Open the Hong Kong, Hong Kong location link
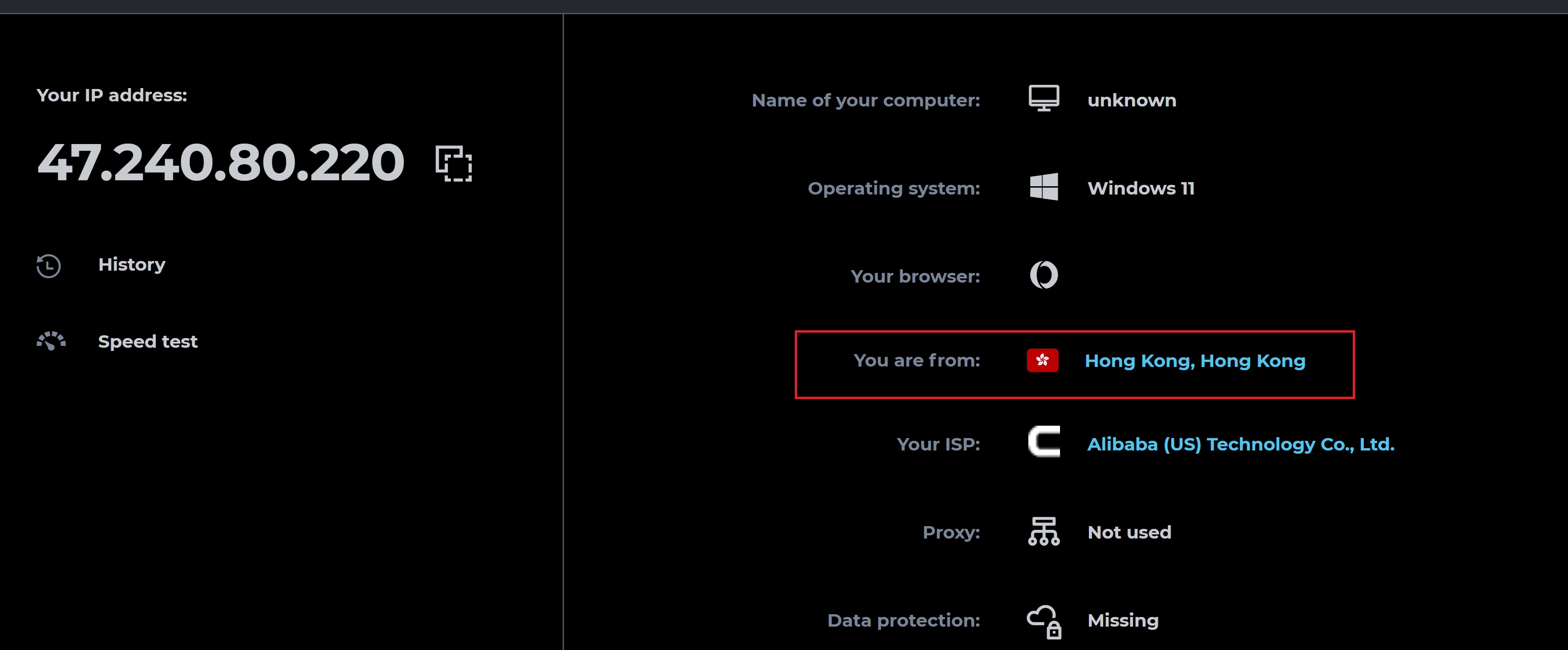 coord(1195,361)
